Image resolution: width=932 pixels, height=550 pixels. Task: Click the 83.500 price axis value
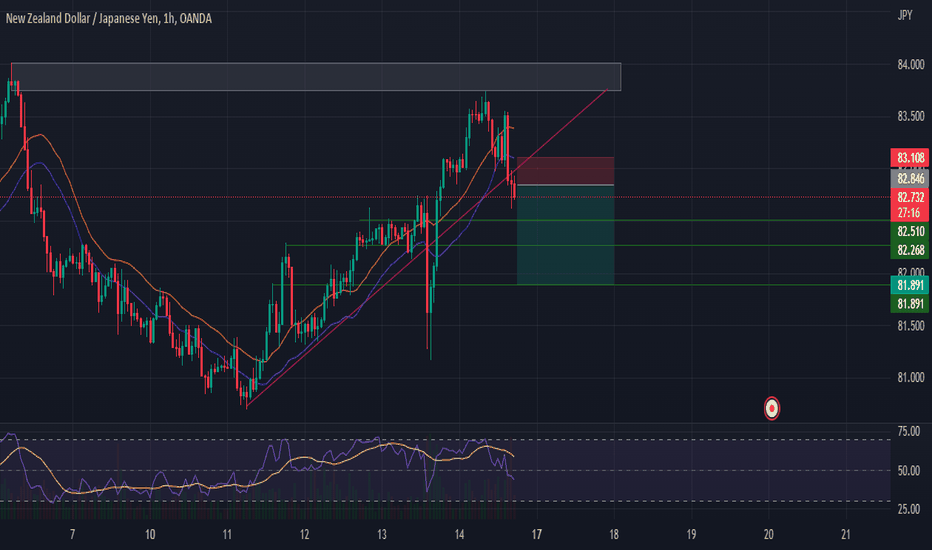[911, 116]
